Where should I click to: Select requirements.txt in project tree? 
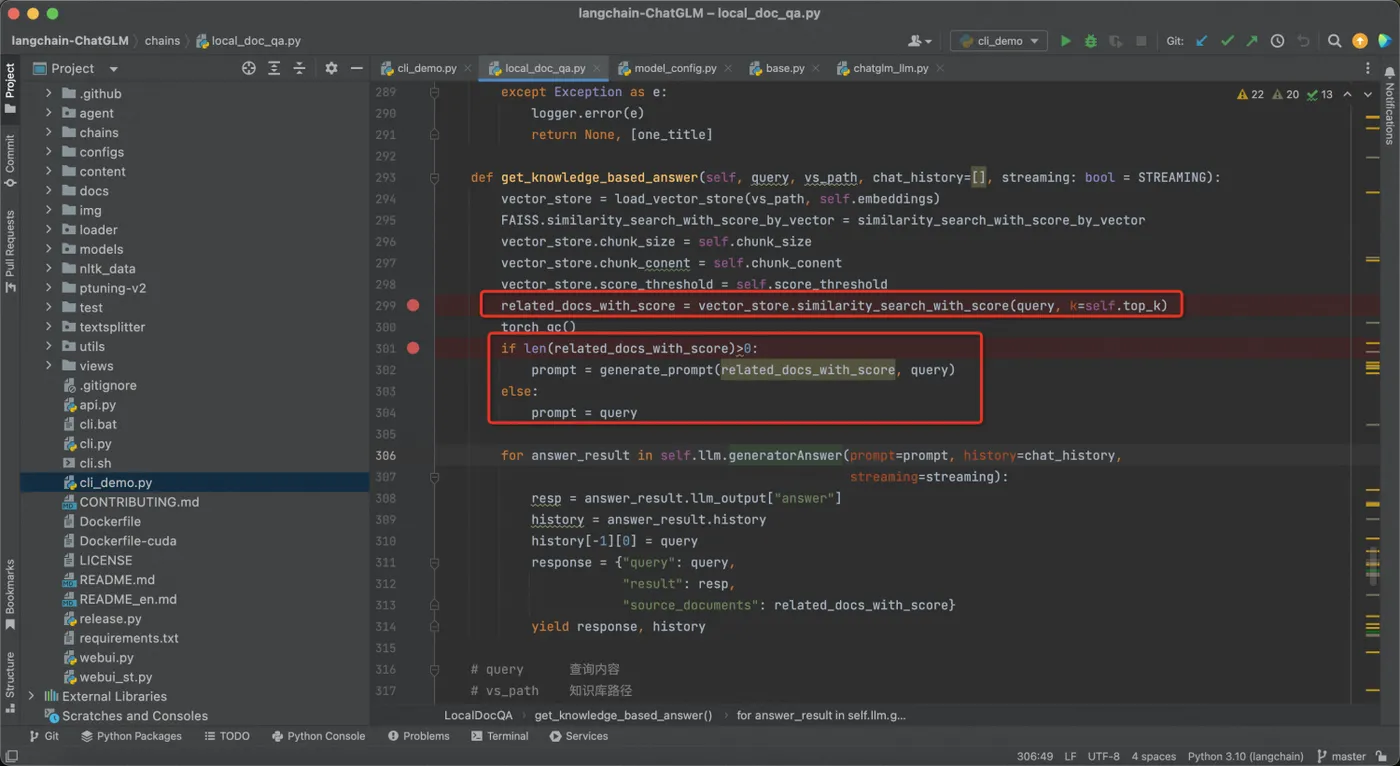129,638
